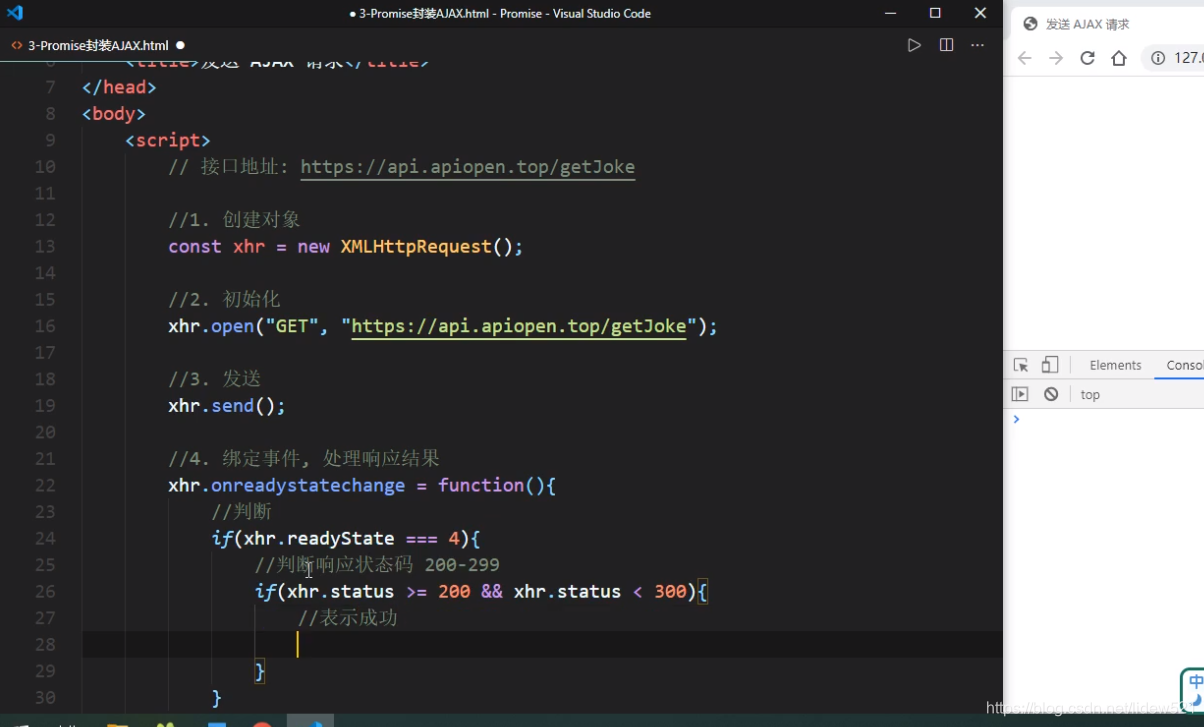Screen dimensions: 1204x727
Task: Click the comment '//判断响应状态码 200-299'
Action: pyautogui.click(x=377, y=565)
